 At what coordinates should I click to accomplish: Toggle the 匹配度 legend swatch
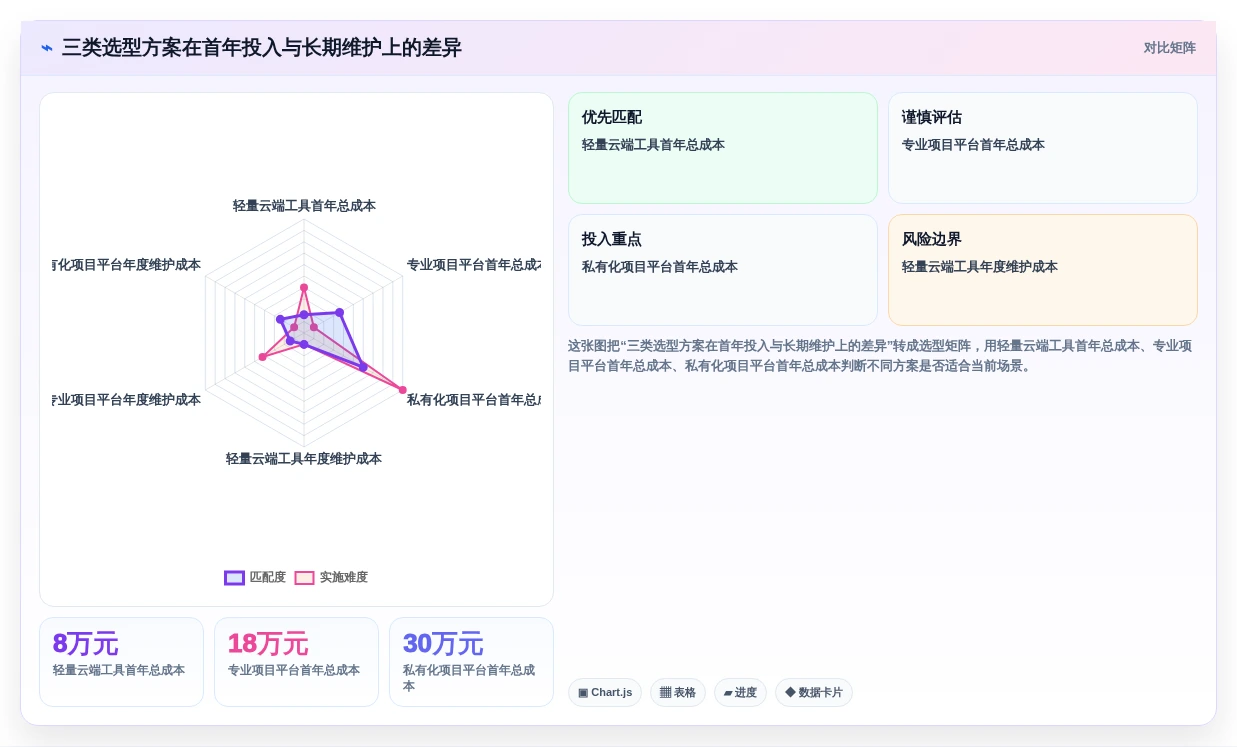[x=234, y=578]
